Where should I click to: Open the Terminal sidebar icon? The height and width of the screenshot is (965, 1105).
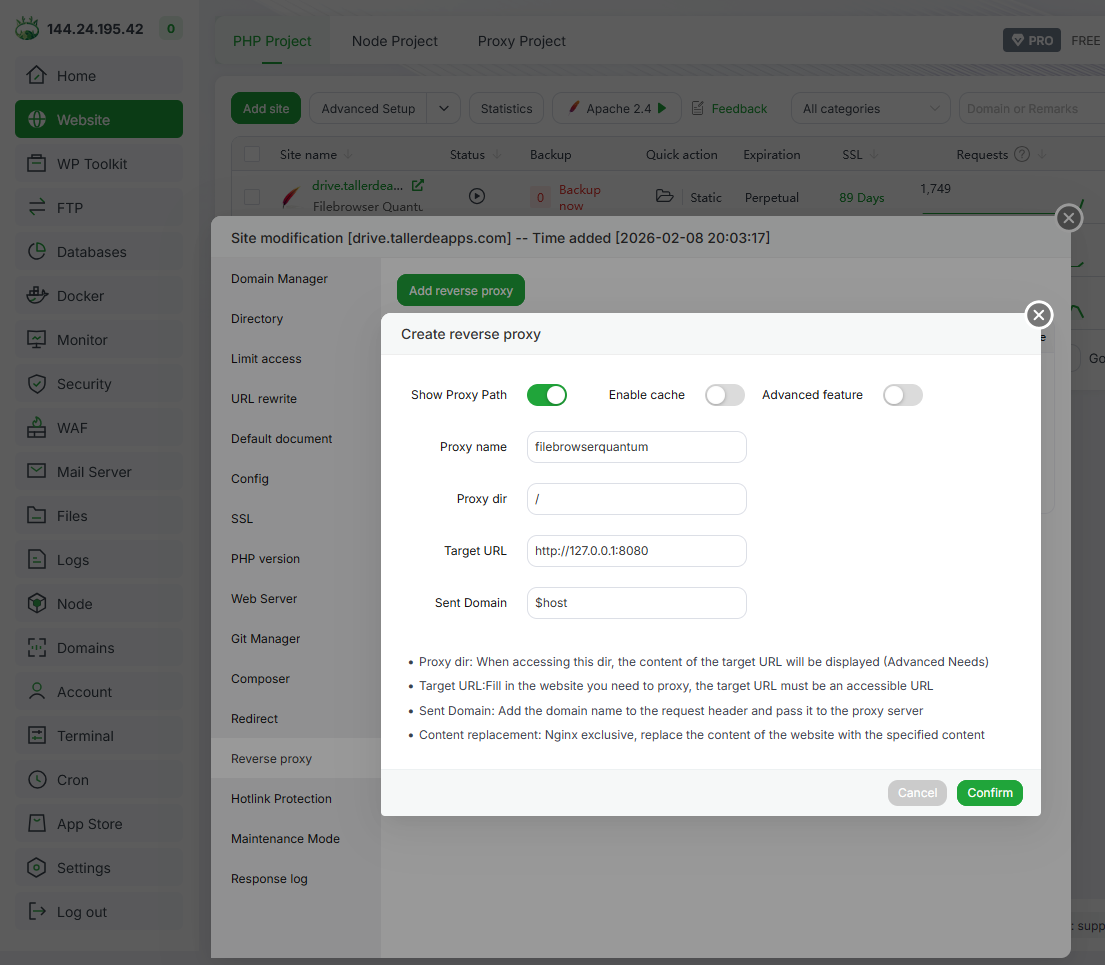point(37,736)
